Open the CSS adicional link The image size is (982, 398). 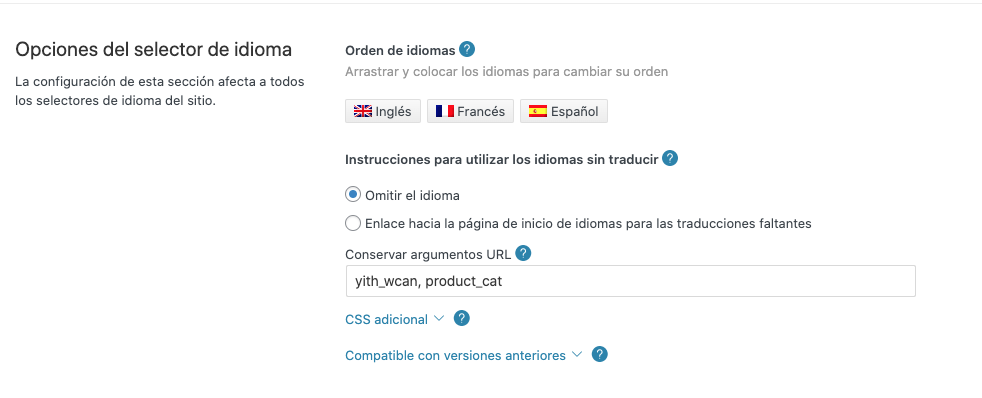386,319
